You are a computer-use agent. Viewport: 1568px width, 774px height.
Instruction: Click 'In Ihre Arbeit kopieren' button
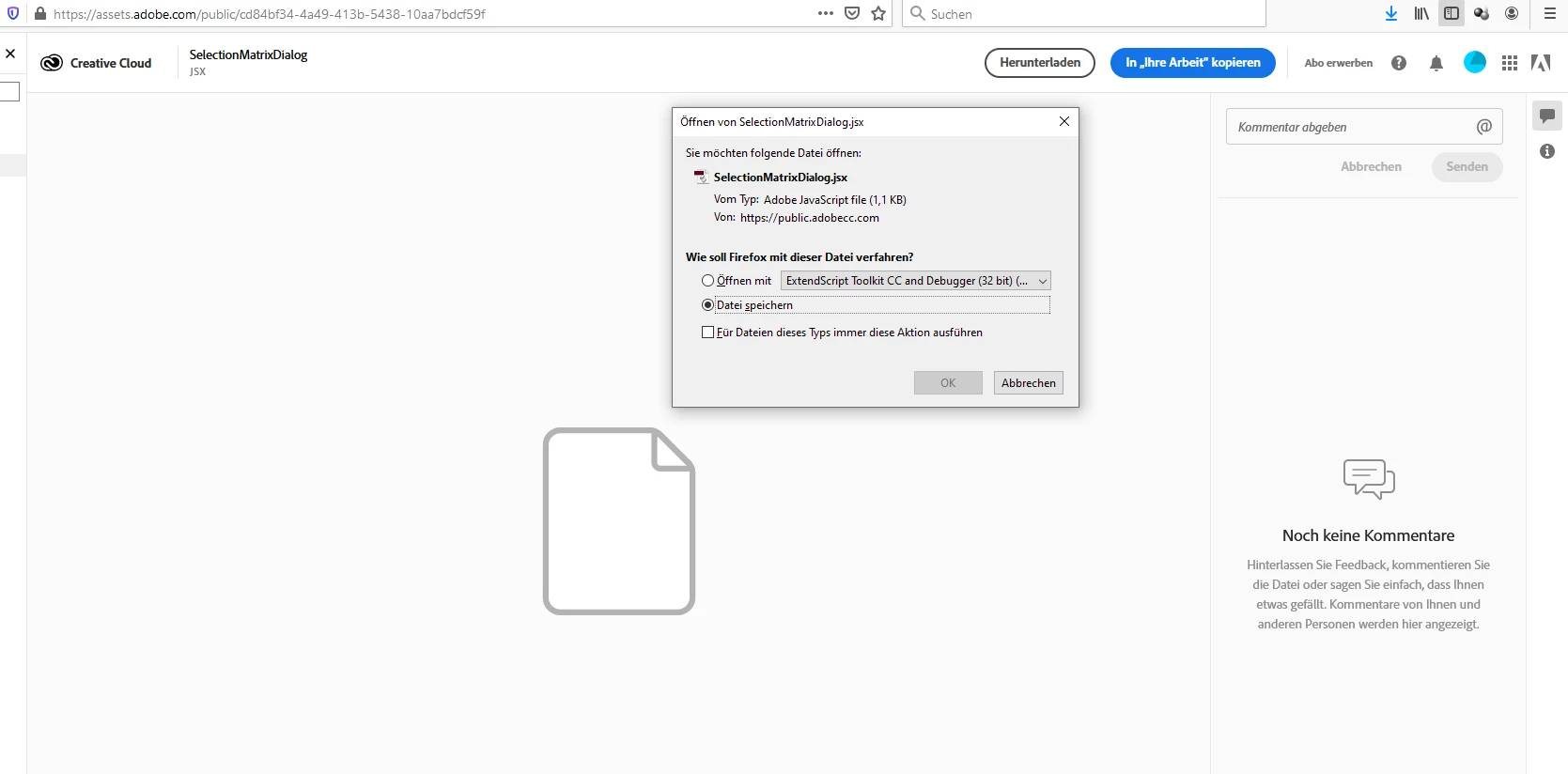pyautogui.click(x=1193, y=63)
